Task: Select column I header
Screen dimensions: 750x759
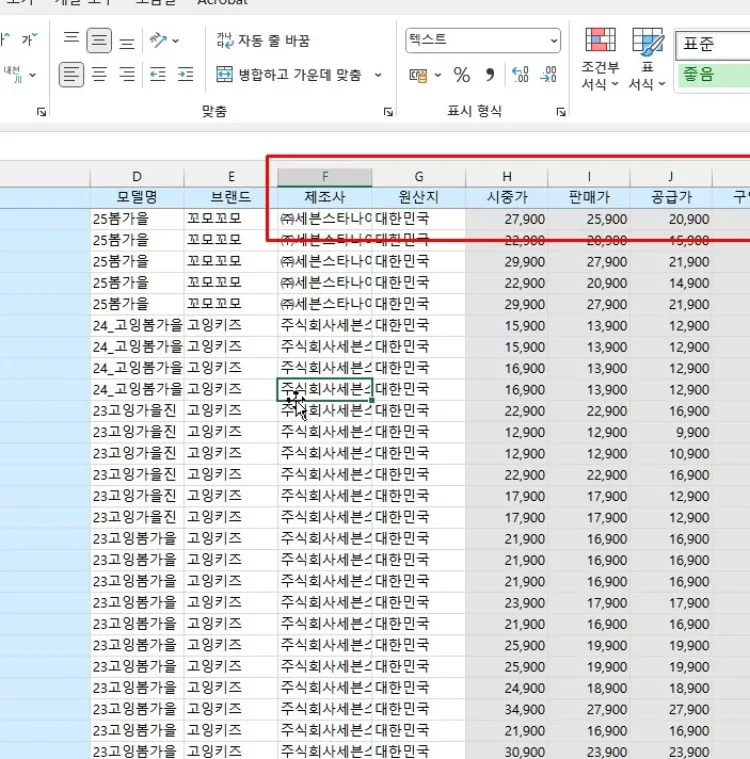Action: tap(589, 177)
